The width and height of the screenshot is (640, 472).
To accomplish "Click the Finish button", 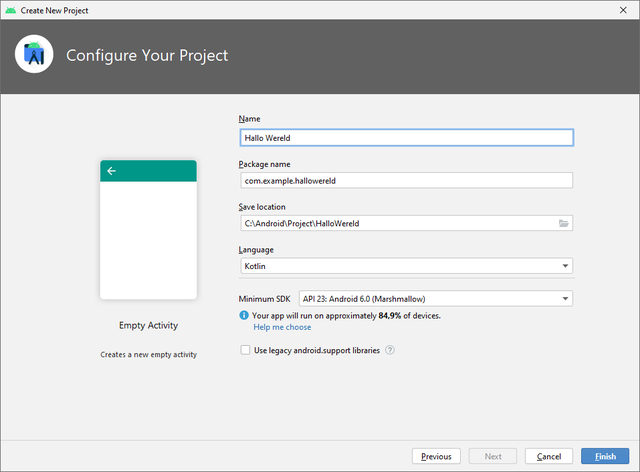I will click(605, 456).
